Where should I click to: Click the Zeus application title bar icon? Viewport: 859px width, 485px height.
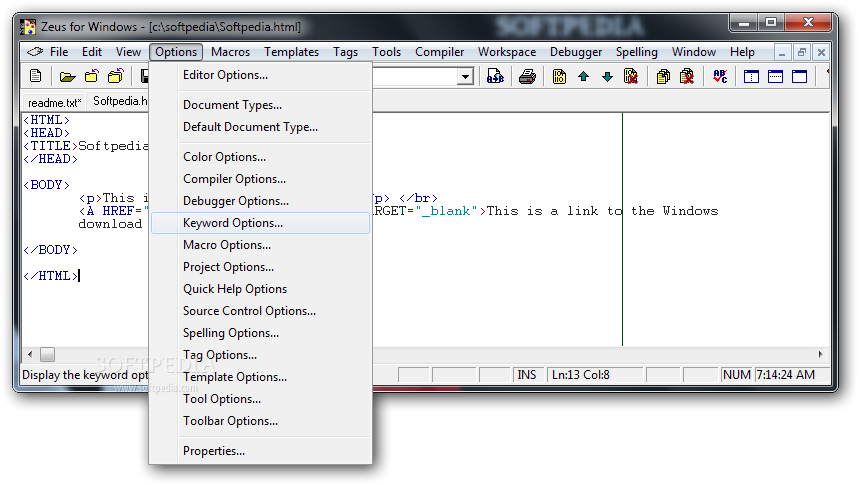pos(28,26)
